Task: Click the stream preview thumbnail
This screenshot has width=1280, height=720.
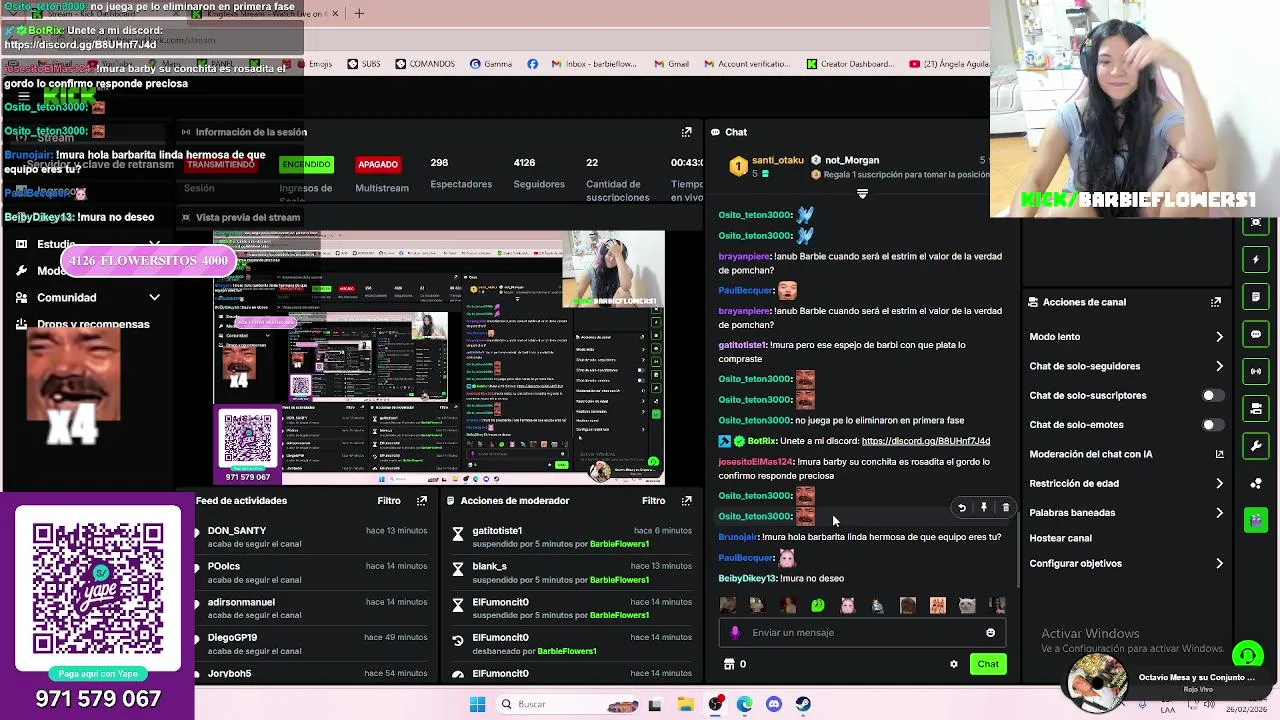Action: (x=439, y=357)
